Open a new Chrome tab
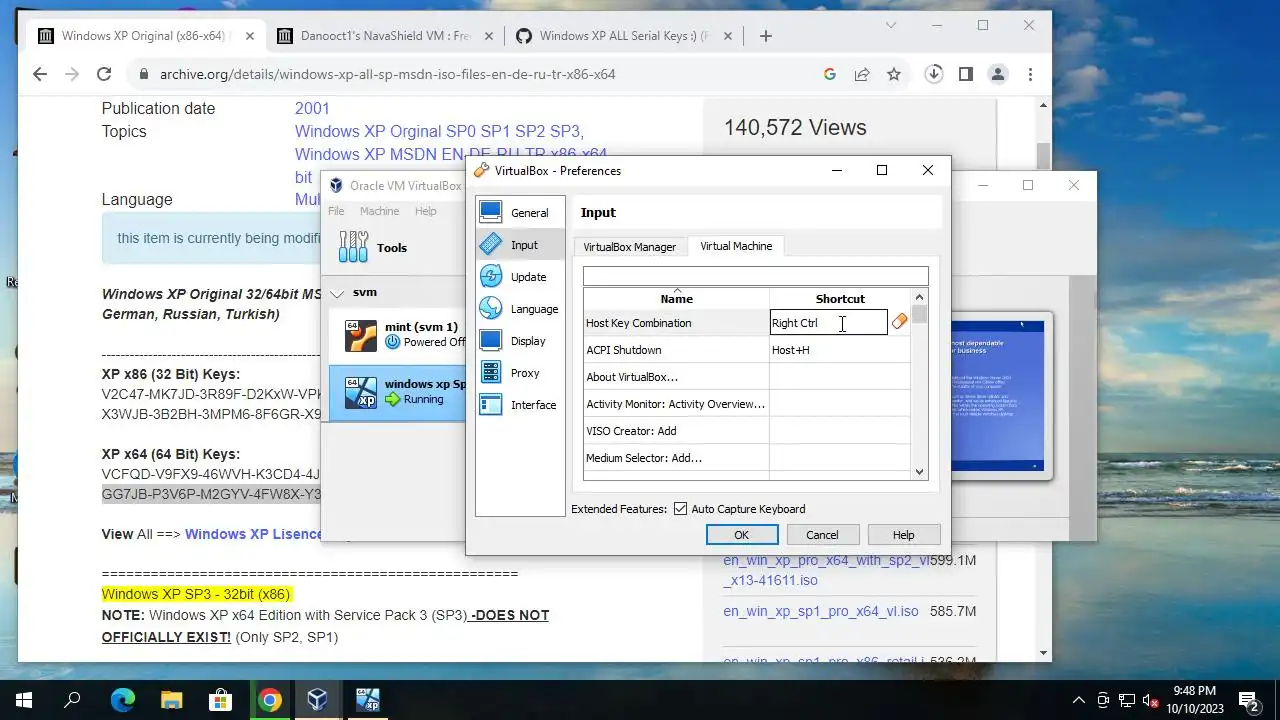The width and height of the screenshot is (1280, 720). [x=765, y=36]
